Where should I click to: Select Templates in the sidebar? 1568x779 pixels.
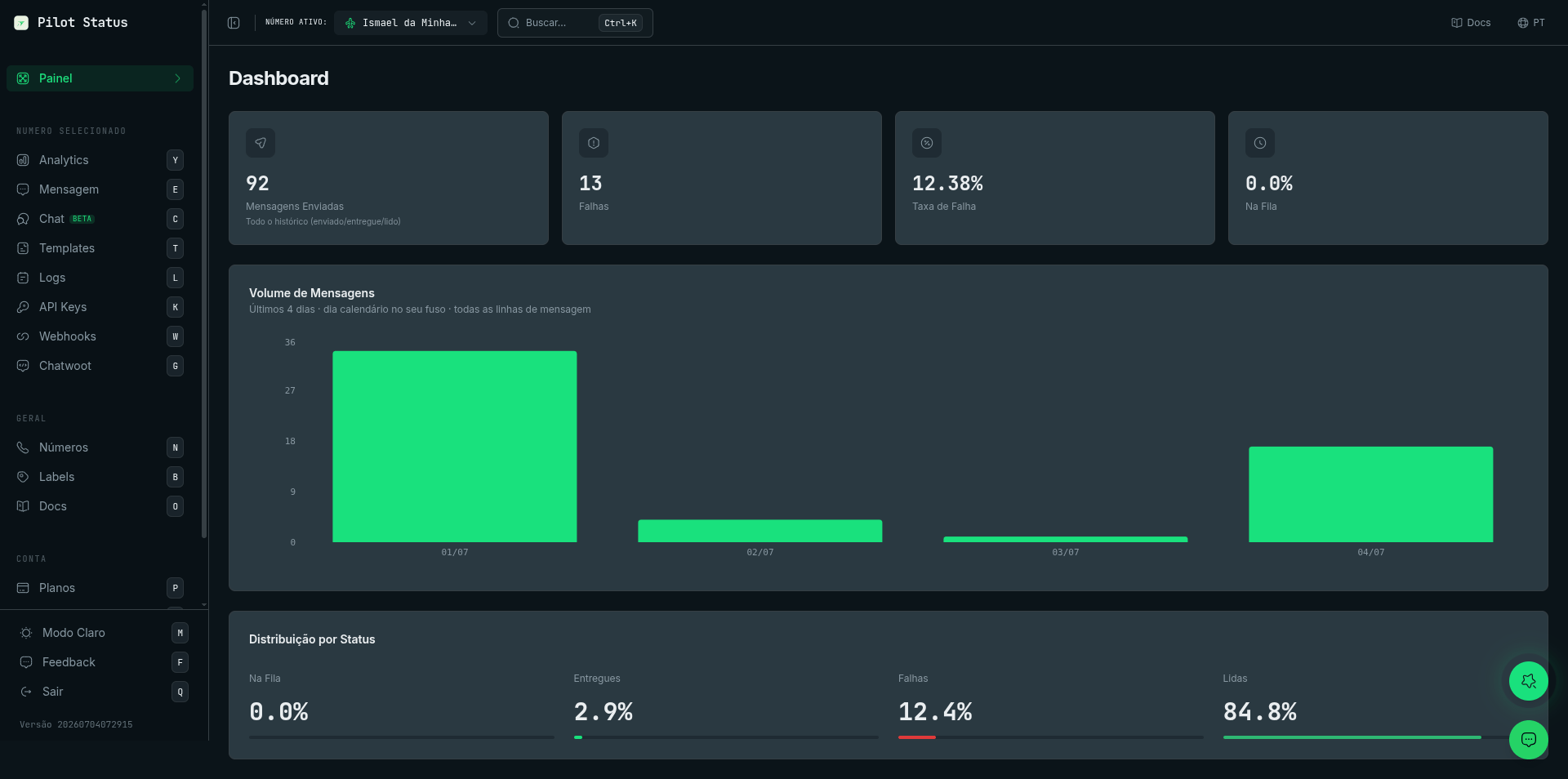(100, 248)
